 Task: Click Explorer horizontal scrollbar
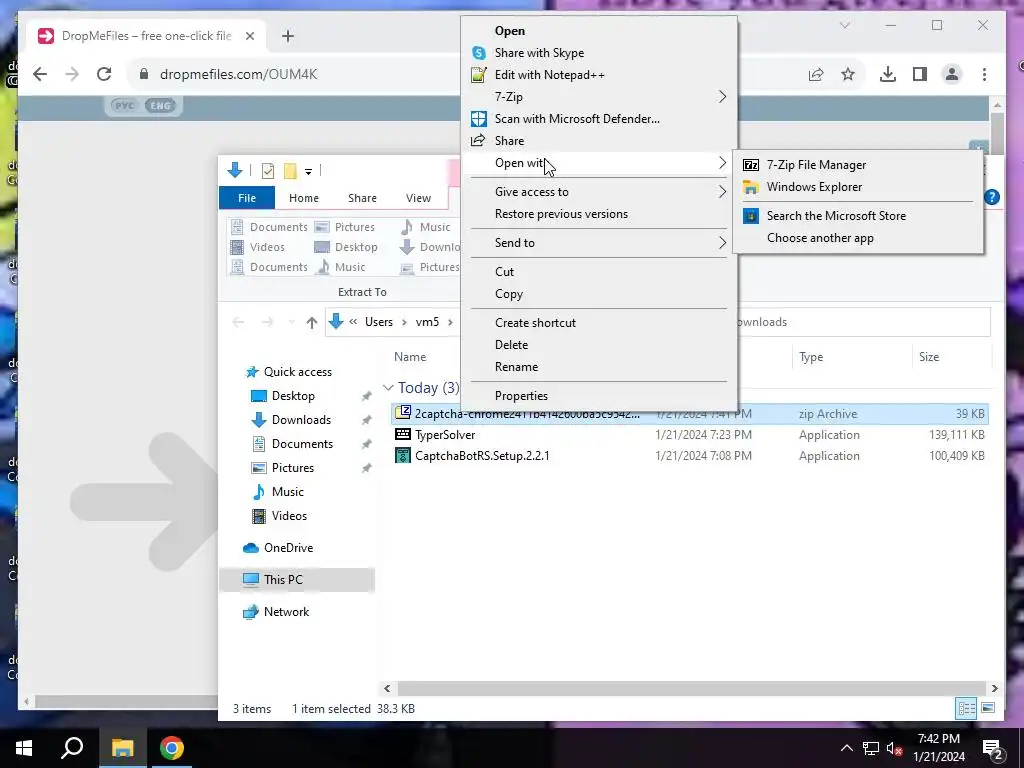690,688
